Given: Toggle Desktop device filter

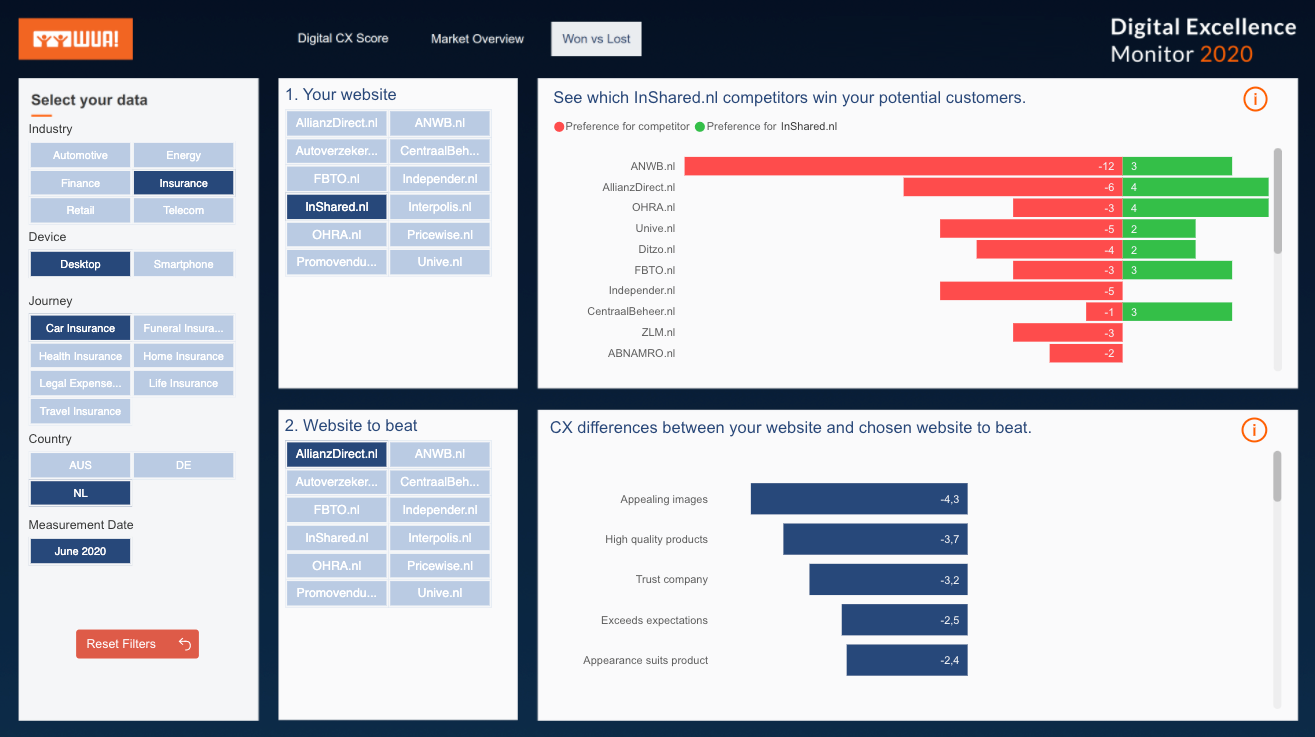Looking at the screenshot, I should 80,264.
